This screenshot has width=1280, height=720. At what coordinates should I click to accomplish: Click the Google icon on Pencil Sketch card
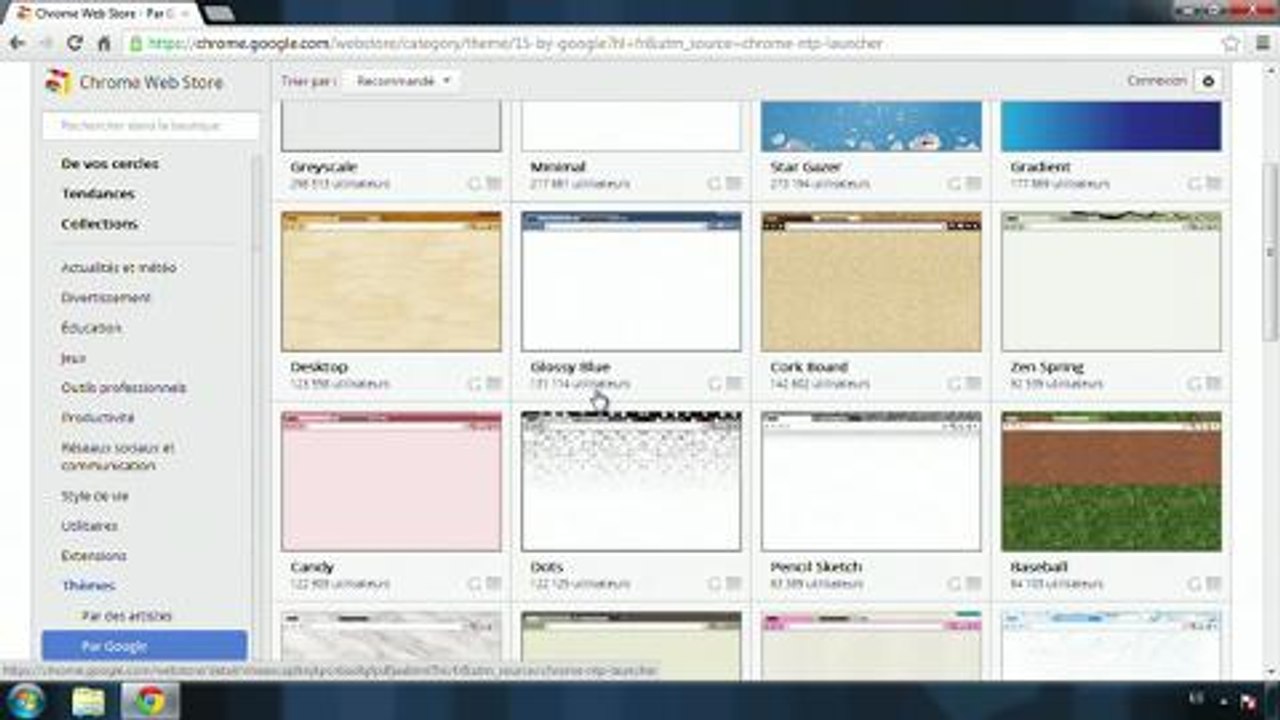coord(955,584)
